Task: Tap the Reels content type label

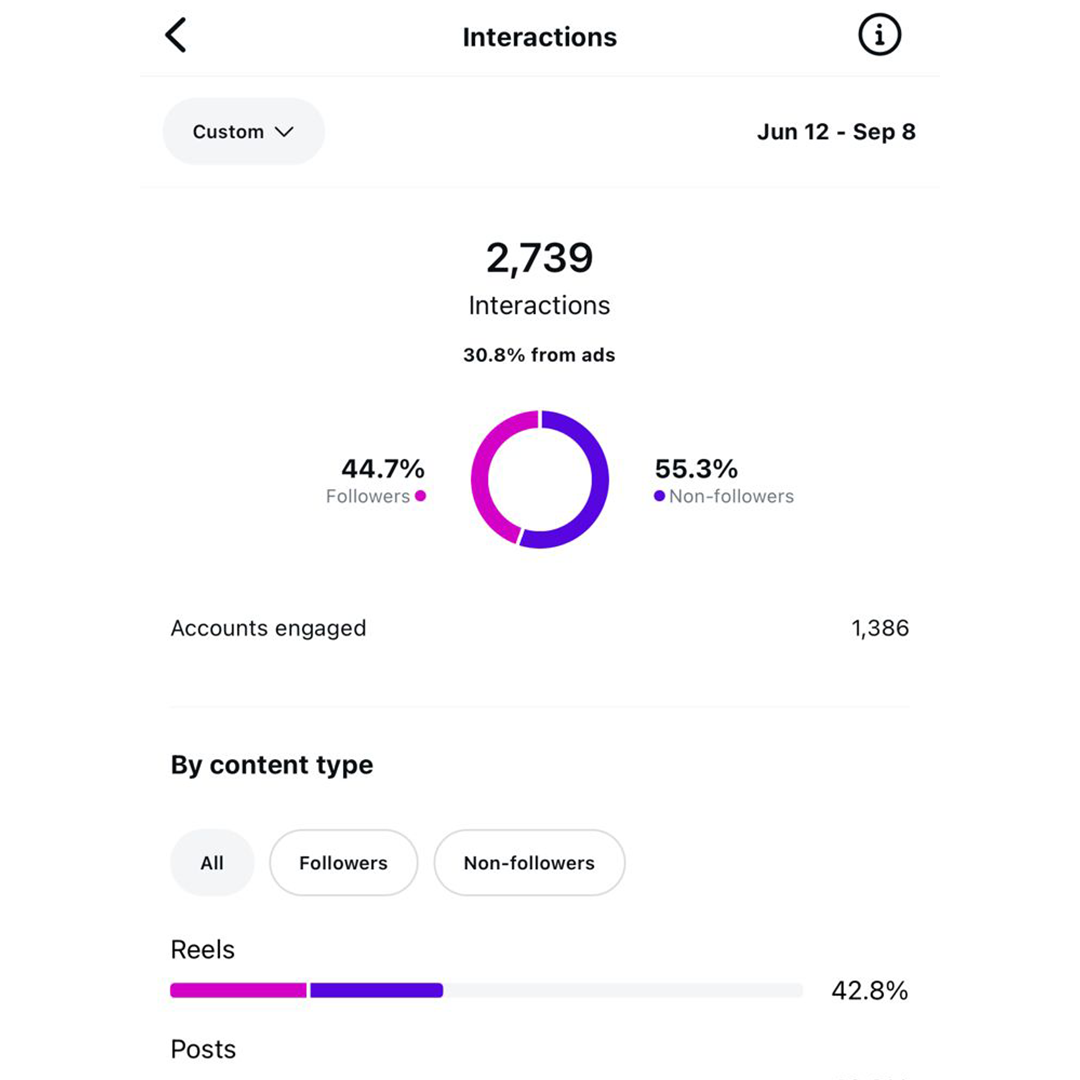Action: 203,949
